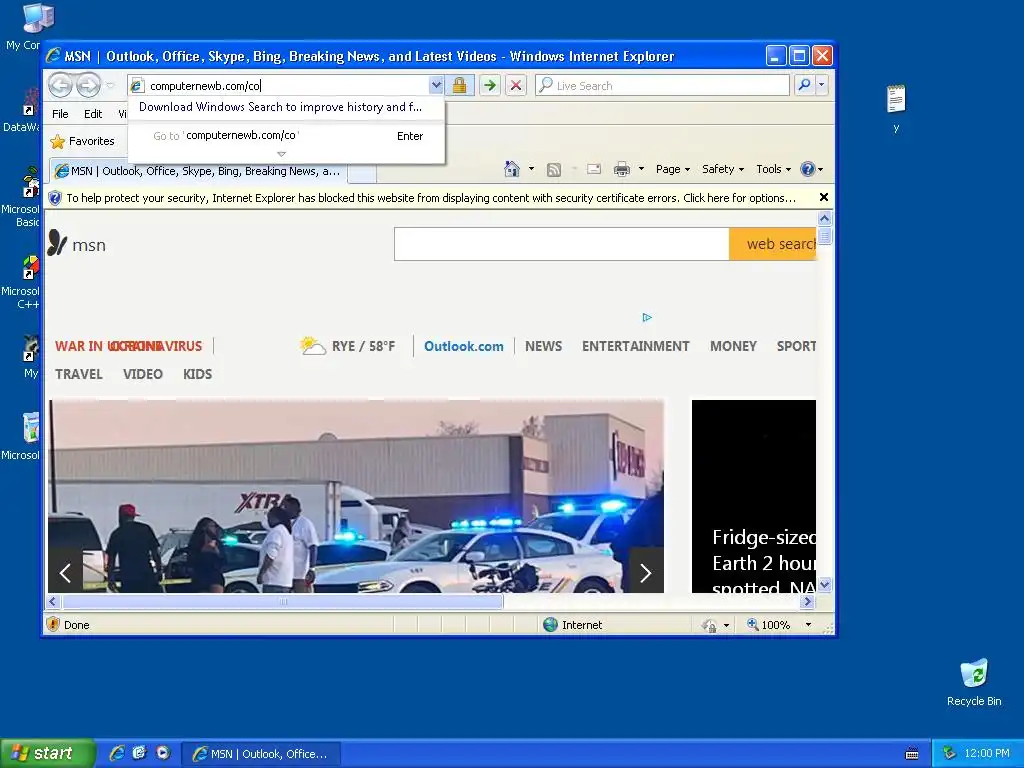Select 'Go to computernewb.com/co' suggestion

[286, 136]
